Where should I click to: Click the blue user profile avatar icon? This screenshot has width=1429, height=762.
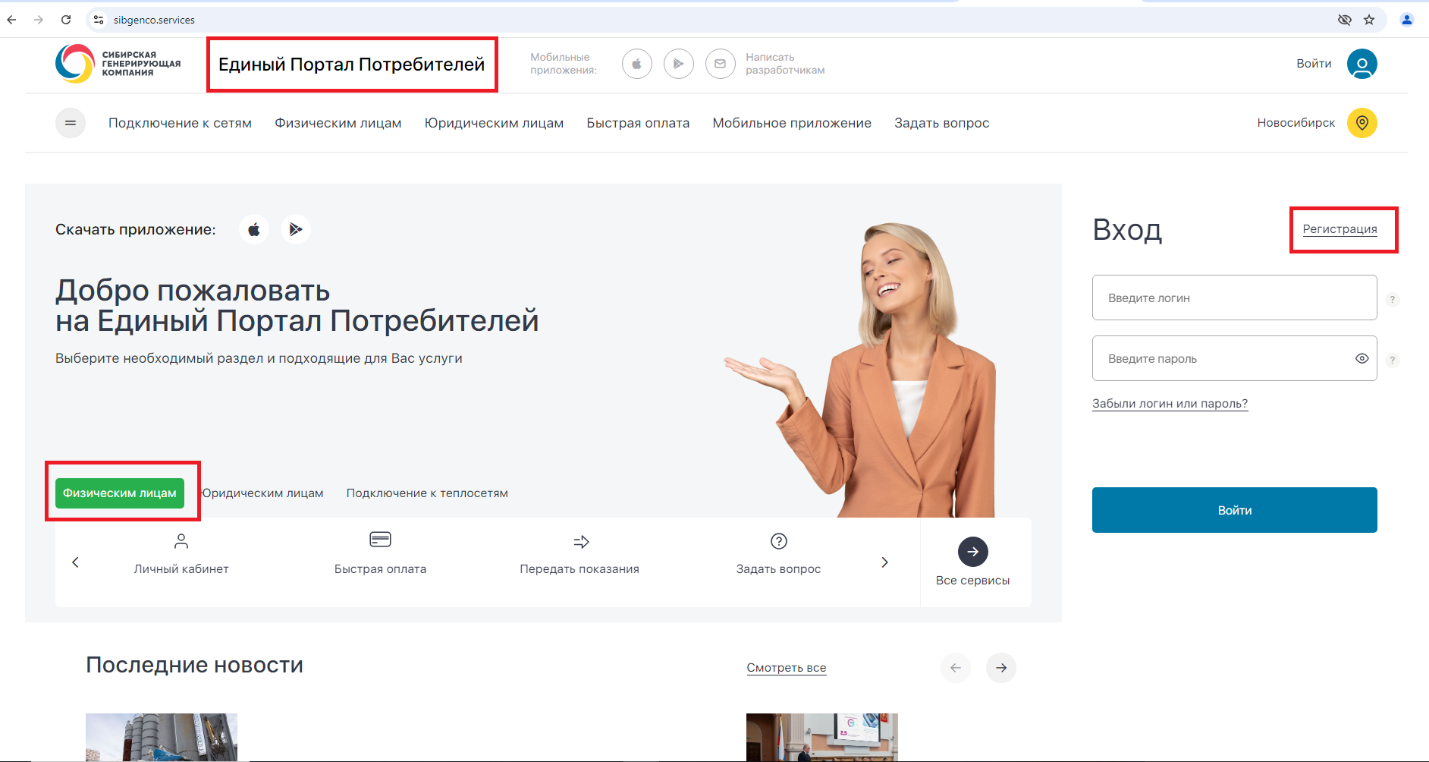pyautogui.click(x=1361, y=64)
